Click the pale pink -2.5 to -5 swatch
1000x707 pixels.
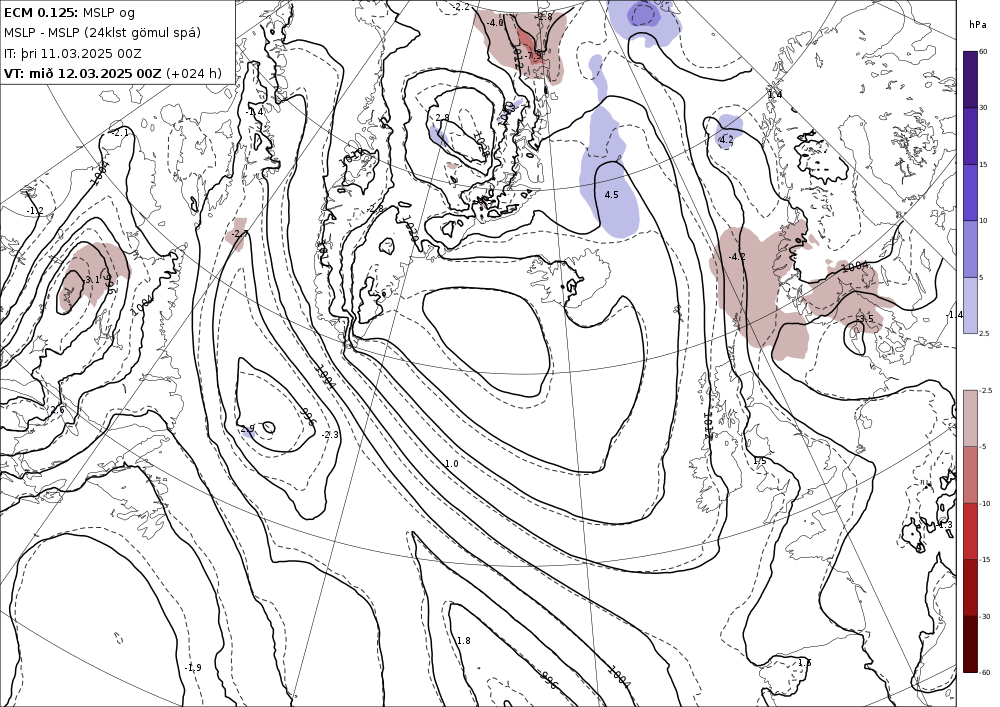970,418
